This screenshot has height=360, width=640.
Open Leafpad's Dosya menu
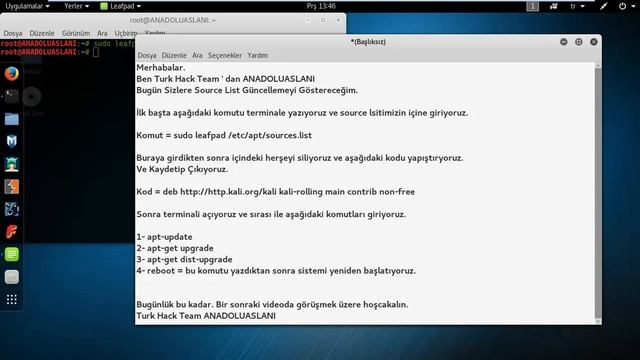point(147,56)
